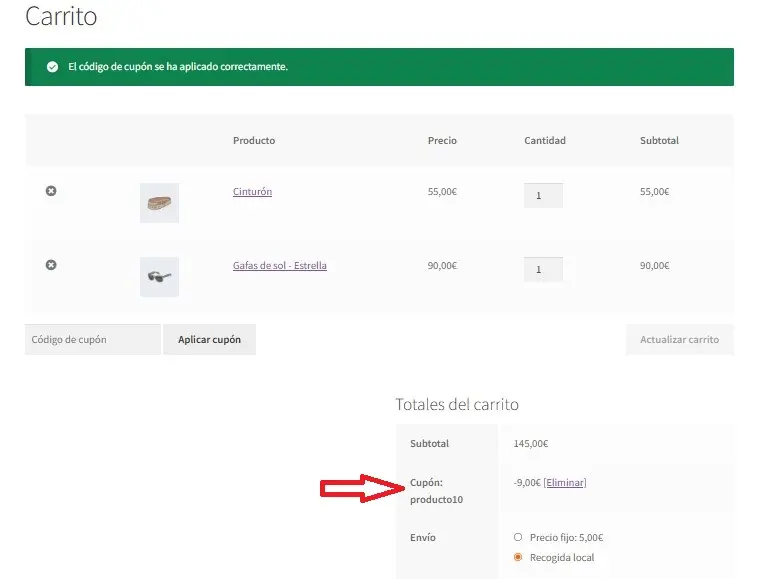Click the success checkmark icon in banner
The image size is (773, 579).
click(x=52, y=67)
